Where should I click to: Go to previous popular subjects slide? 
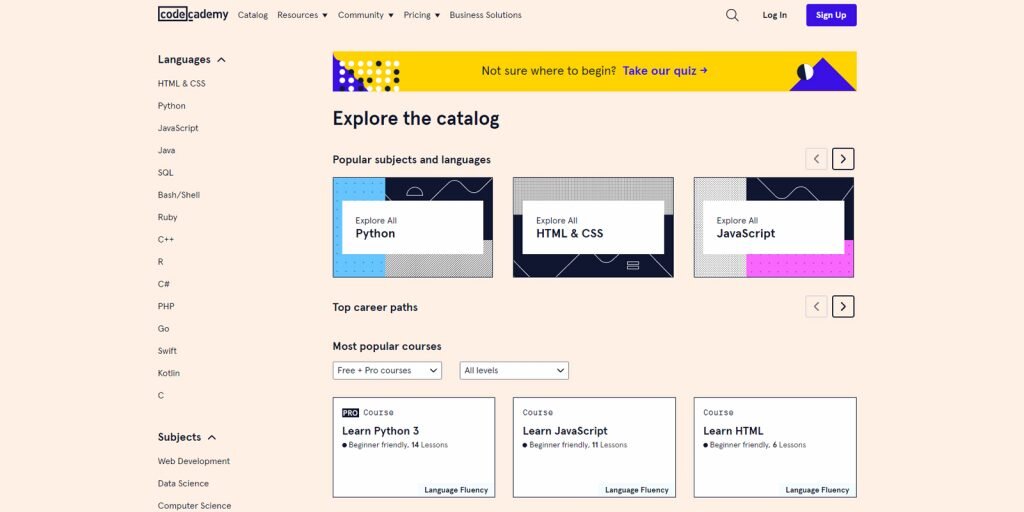click(816, 159)
